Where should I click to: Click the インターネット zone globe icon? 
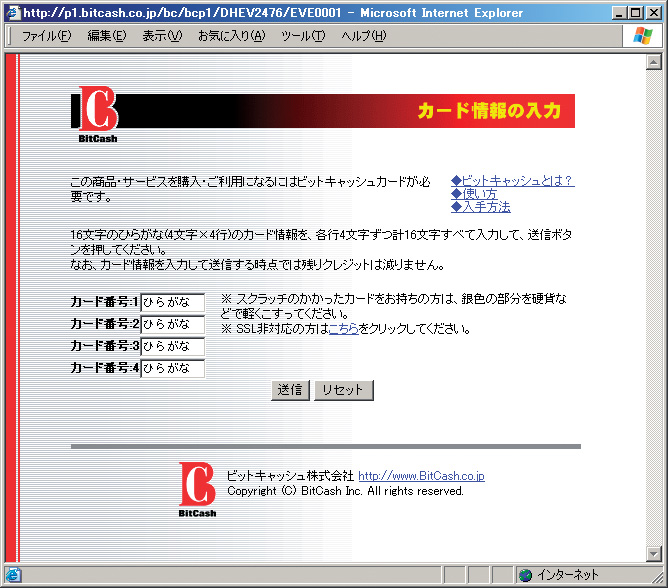tap(526, 575)
